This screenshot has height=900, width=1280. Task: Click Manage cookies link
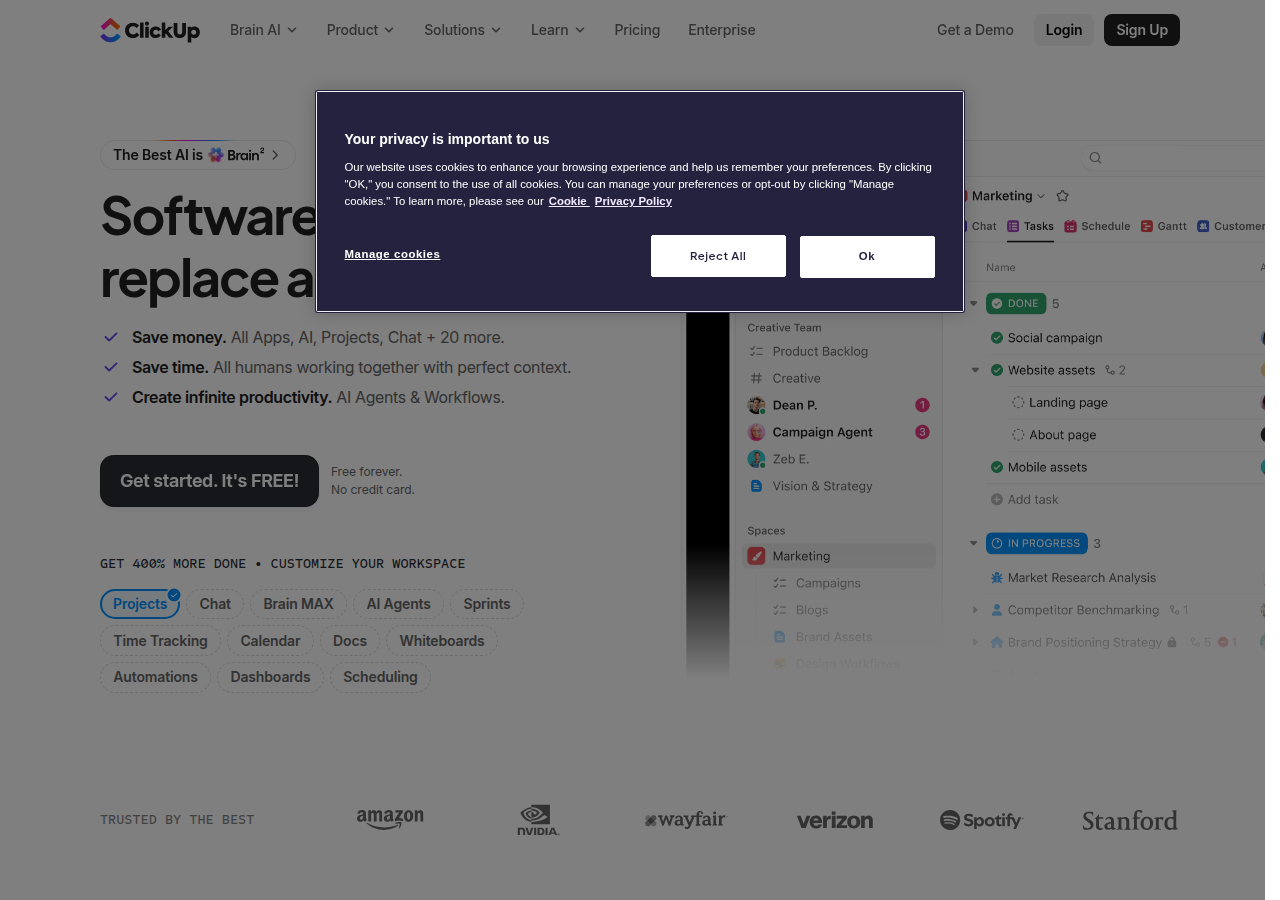tap(392, 254)
